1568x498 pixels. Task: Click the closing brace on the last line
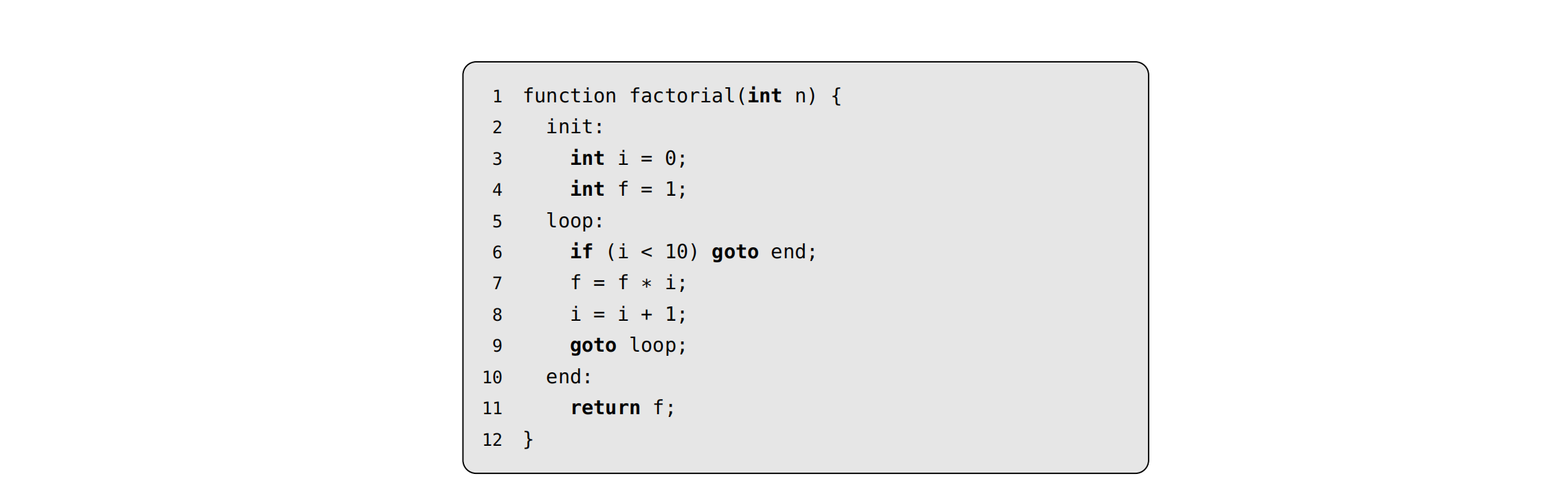click(528, 440)
